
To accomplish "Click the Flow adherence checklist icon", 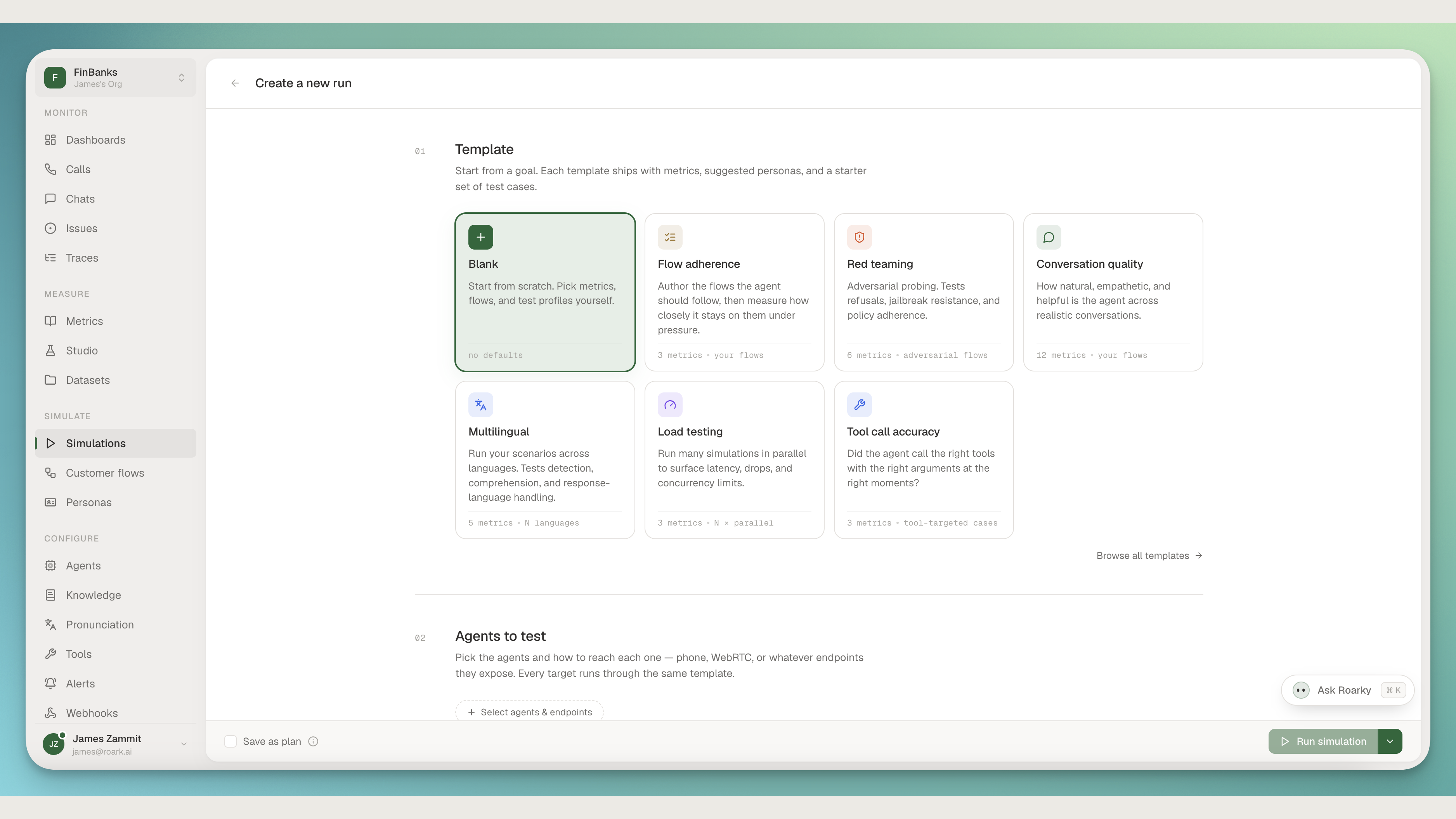I will click(x=670, y=237).
